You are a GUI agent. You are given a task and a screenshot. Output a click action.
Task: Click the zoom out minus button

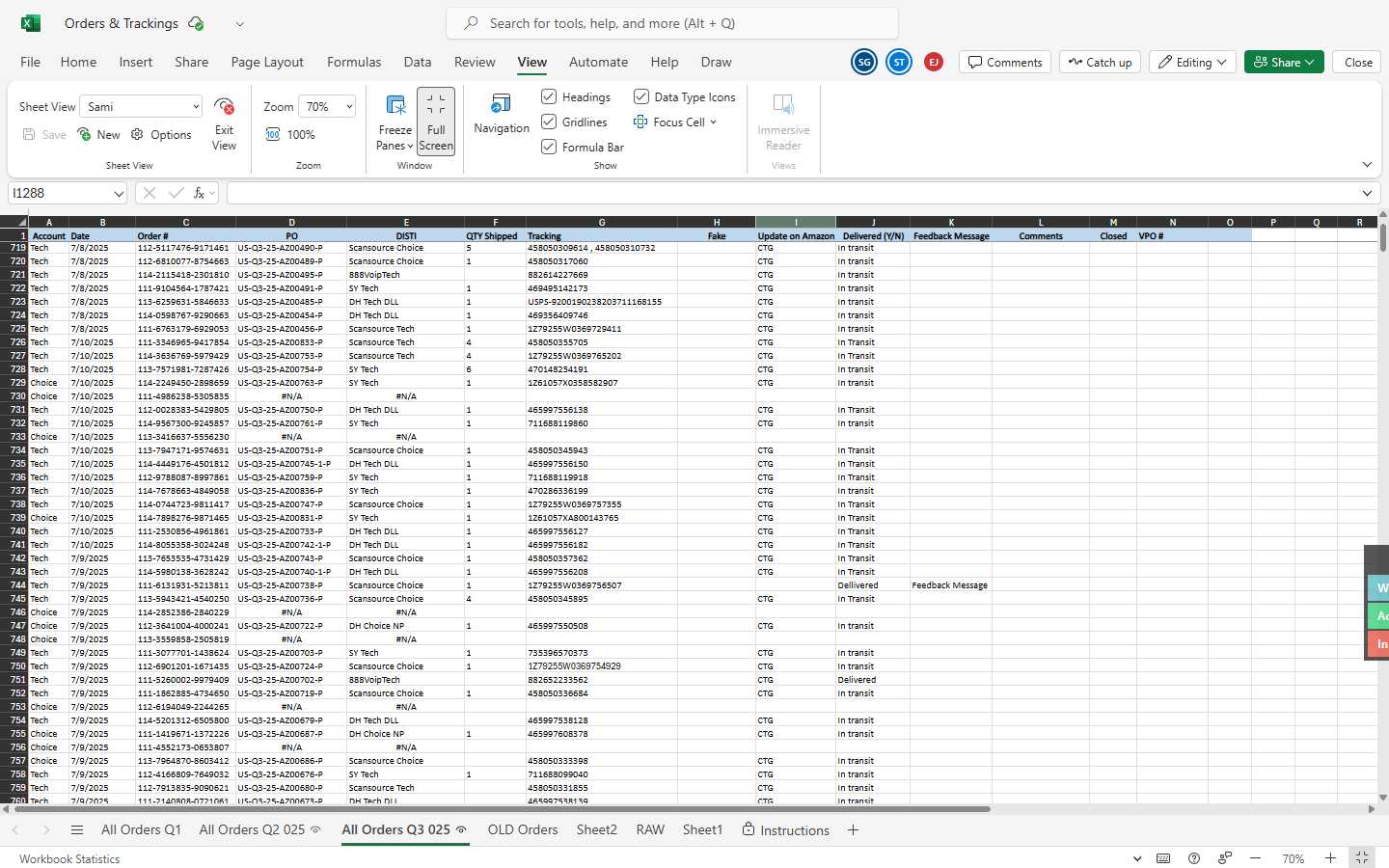pyautogui.click(x=1255, y=858)
